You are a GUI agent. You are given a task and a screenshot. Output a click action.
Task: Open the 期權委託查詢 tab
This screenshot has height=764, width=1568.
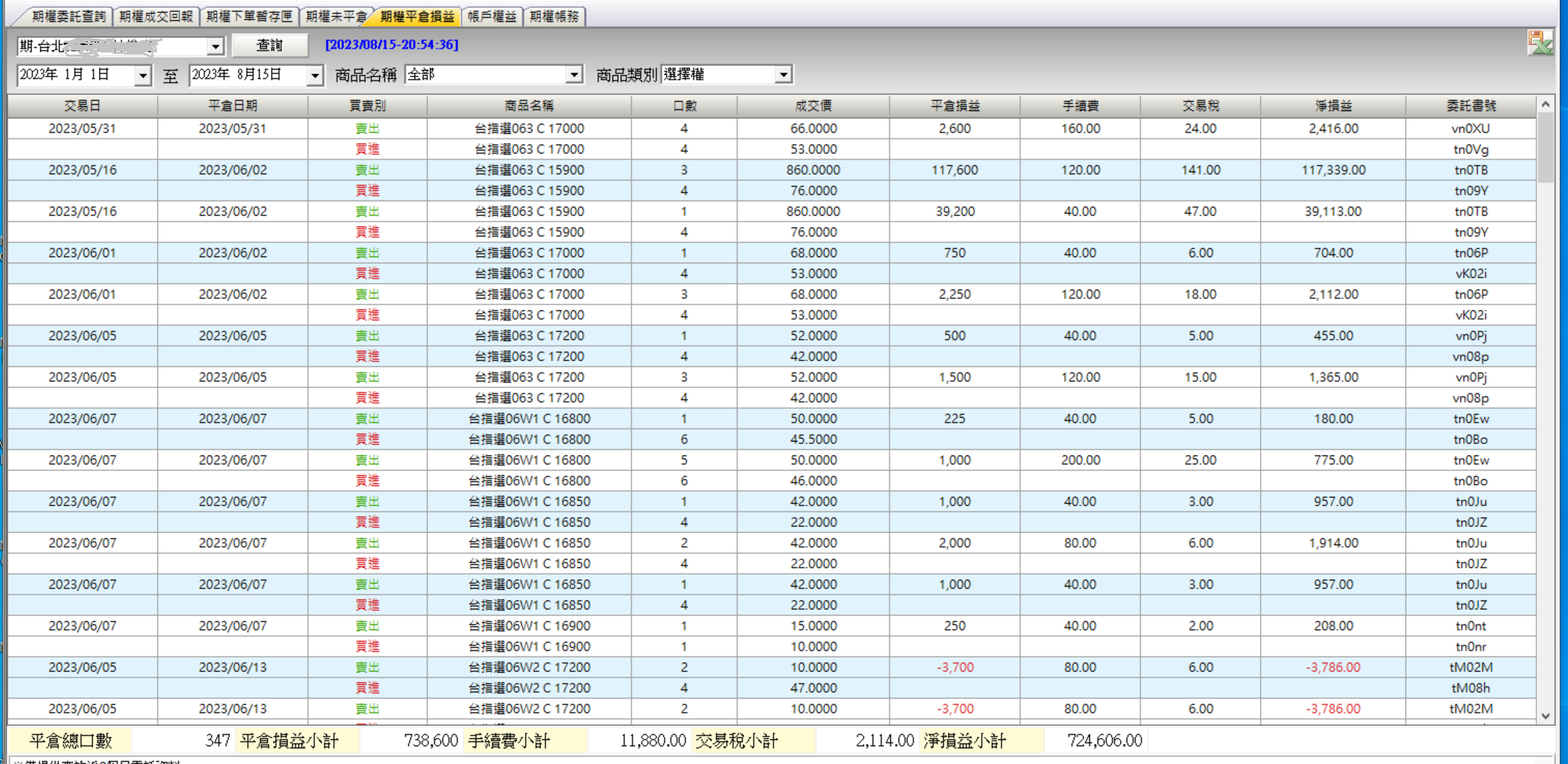pyautogui.click(x=68, y=16)
